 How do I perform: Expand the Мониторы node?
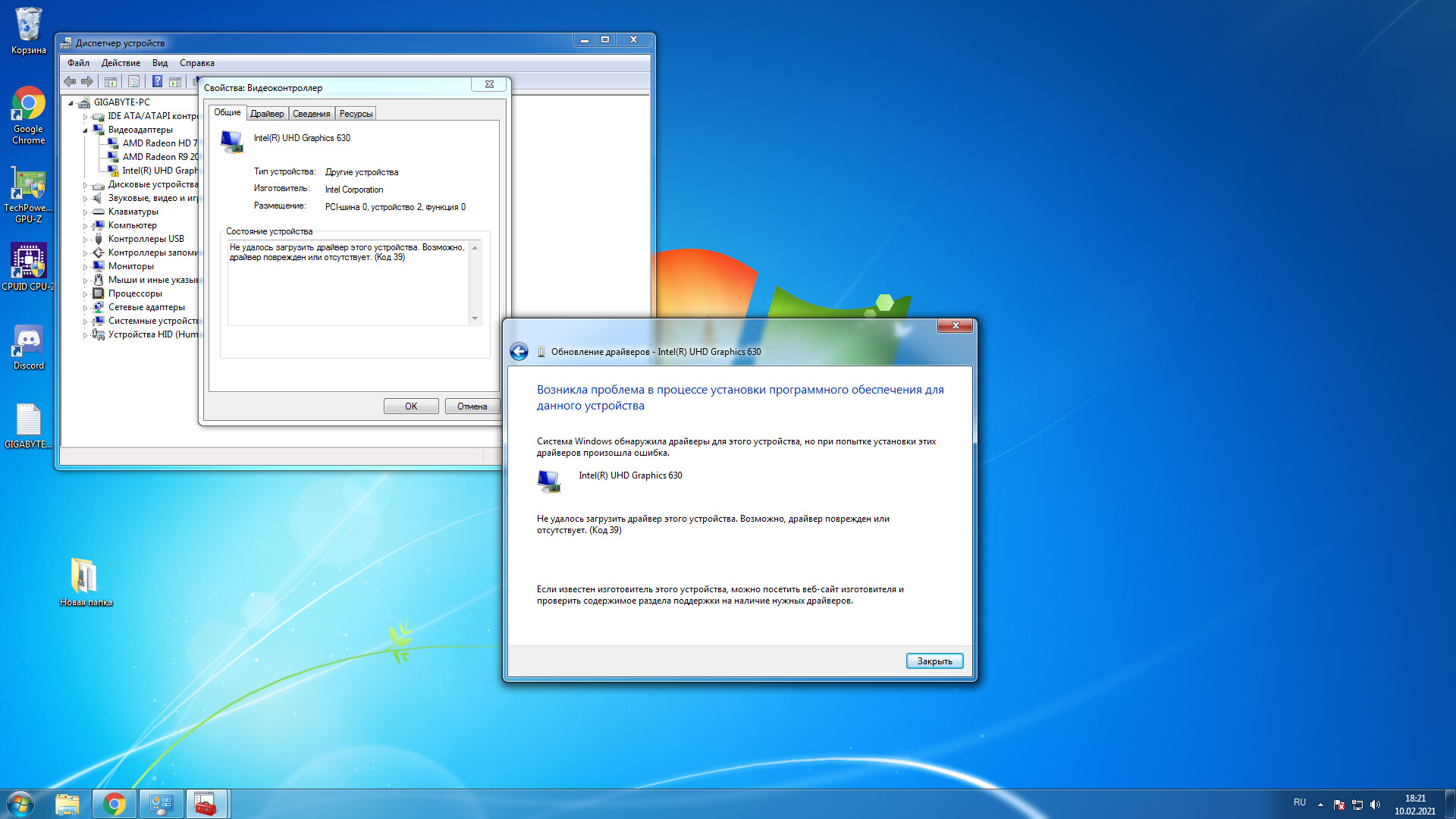pos(85,267)
